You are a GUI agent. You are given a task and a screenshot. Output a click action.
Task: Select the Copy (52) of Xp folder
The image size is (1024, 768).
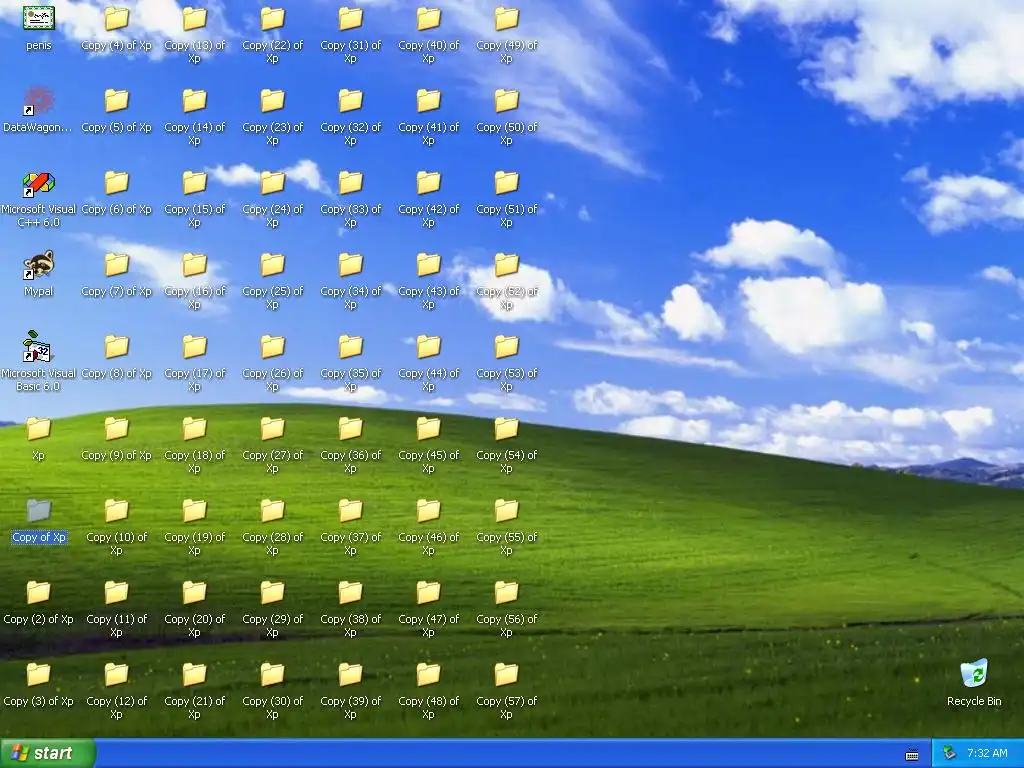[x=506, y=265]
